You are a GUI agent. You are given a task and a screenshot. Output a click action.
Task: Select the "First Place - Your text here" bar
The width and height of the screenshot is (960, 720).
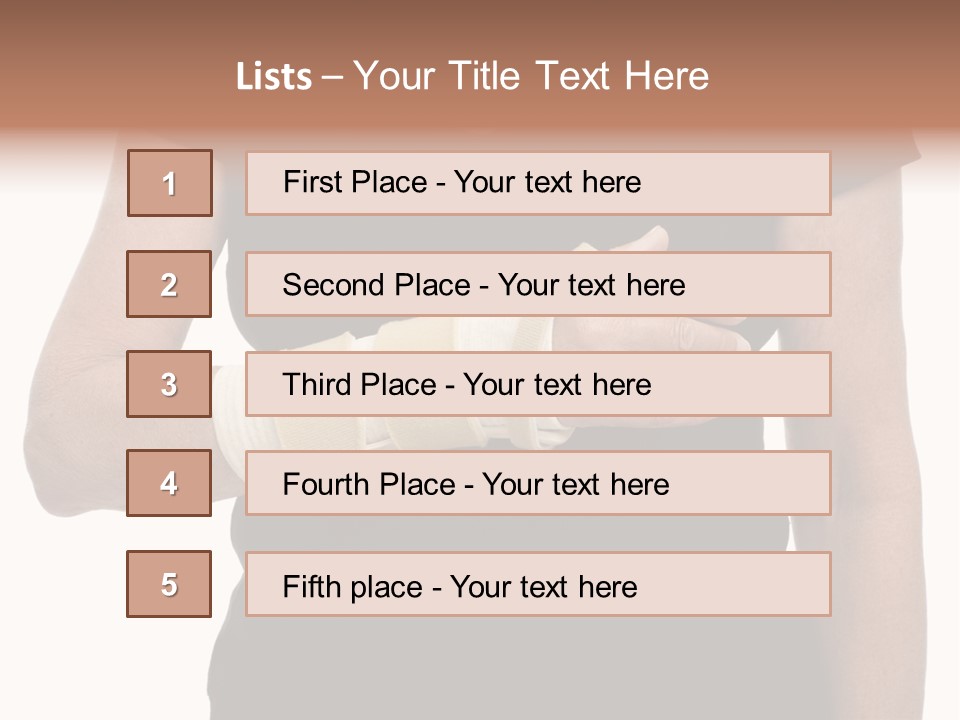coord(538,183)
